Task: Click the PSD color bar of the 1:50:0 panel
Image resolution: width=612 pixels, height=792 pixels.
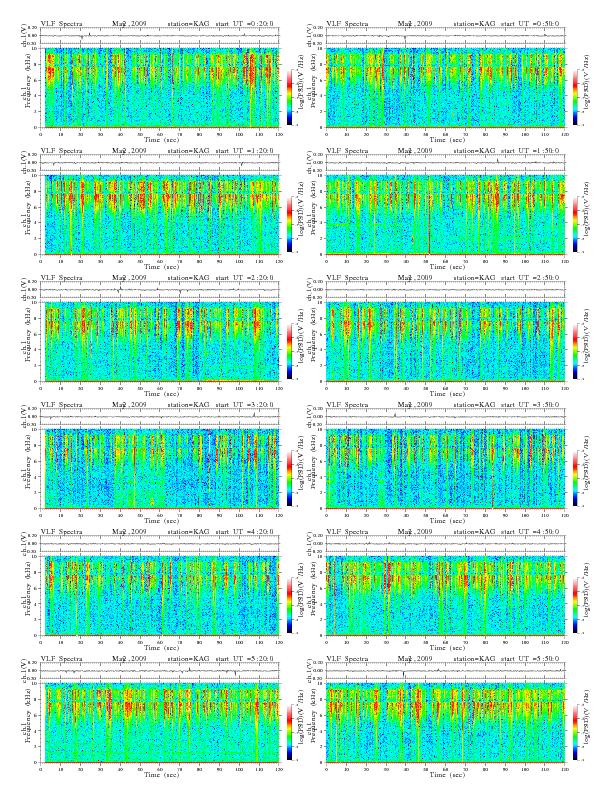Action: click(x=576, y=224)
